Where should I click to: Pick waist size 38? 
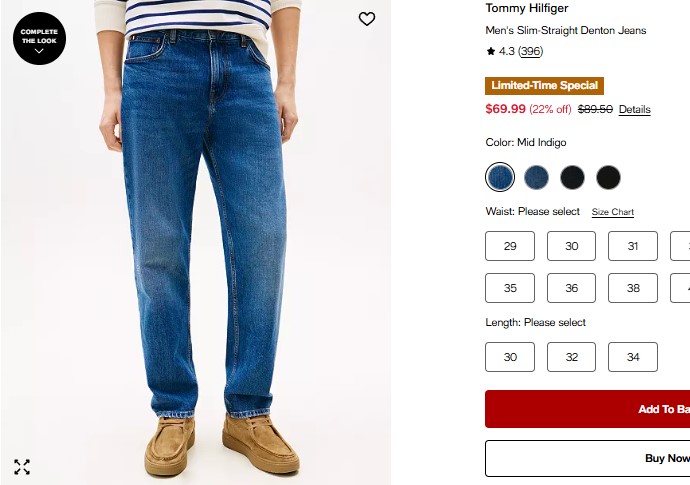(x=633, y=288)
